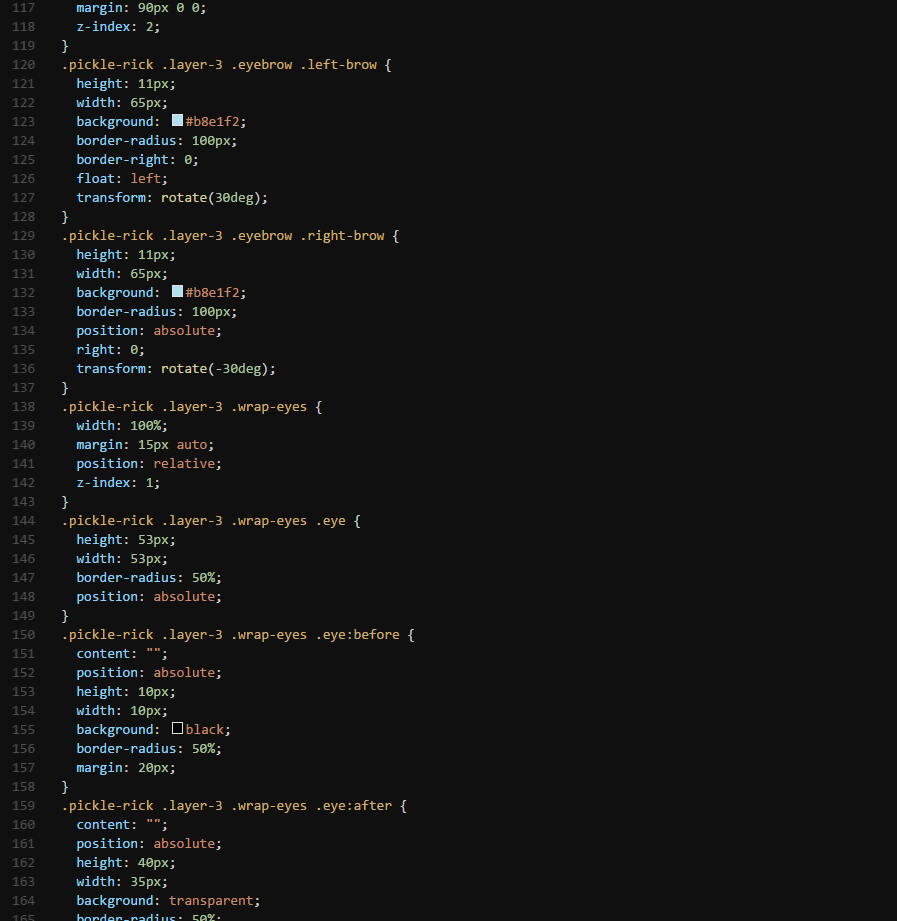Click line number 159 in gutter
Image resolution: width=897 pixels, height=921 pixels.
pos(23,805)
